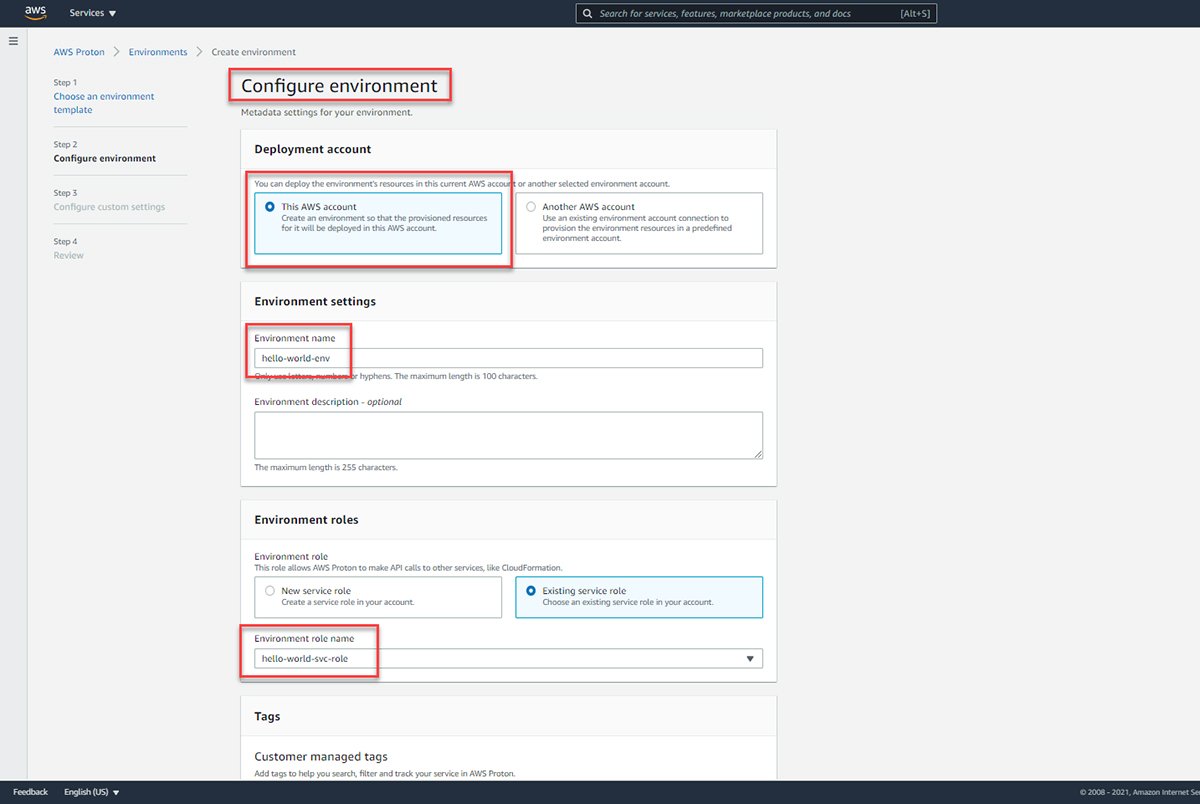Click inside the Environment description textarea
Viewport: 1200px width, 804px height.
tap(508, 434)
